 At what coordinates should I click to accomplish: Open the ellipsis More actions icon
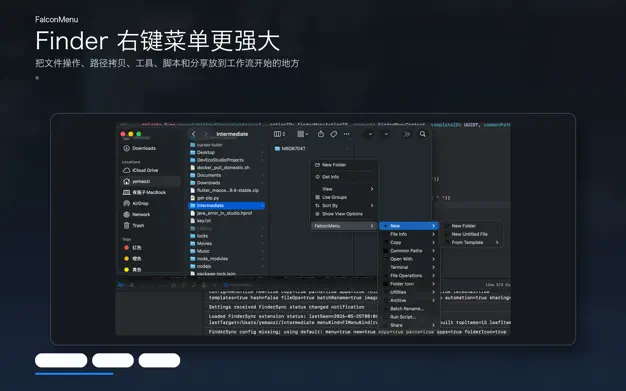(347, 134)
